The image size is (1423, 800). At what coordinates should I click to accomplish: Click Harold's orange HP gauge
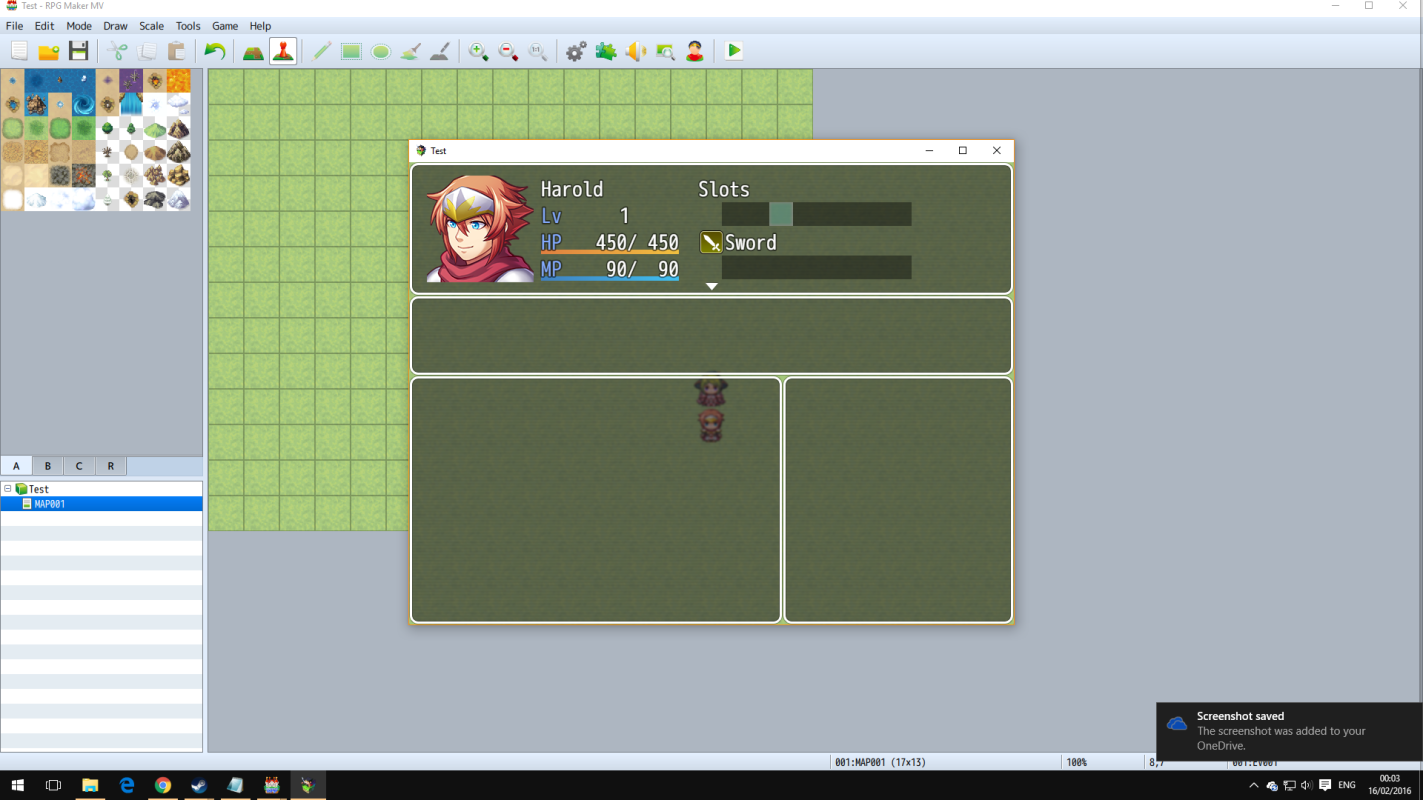tap(610, 253)
